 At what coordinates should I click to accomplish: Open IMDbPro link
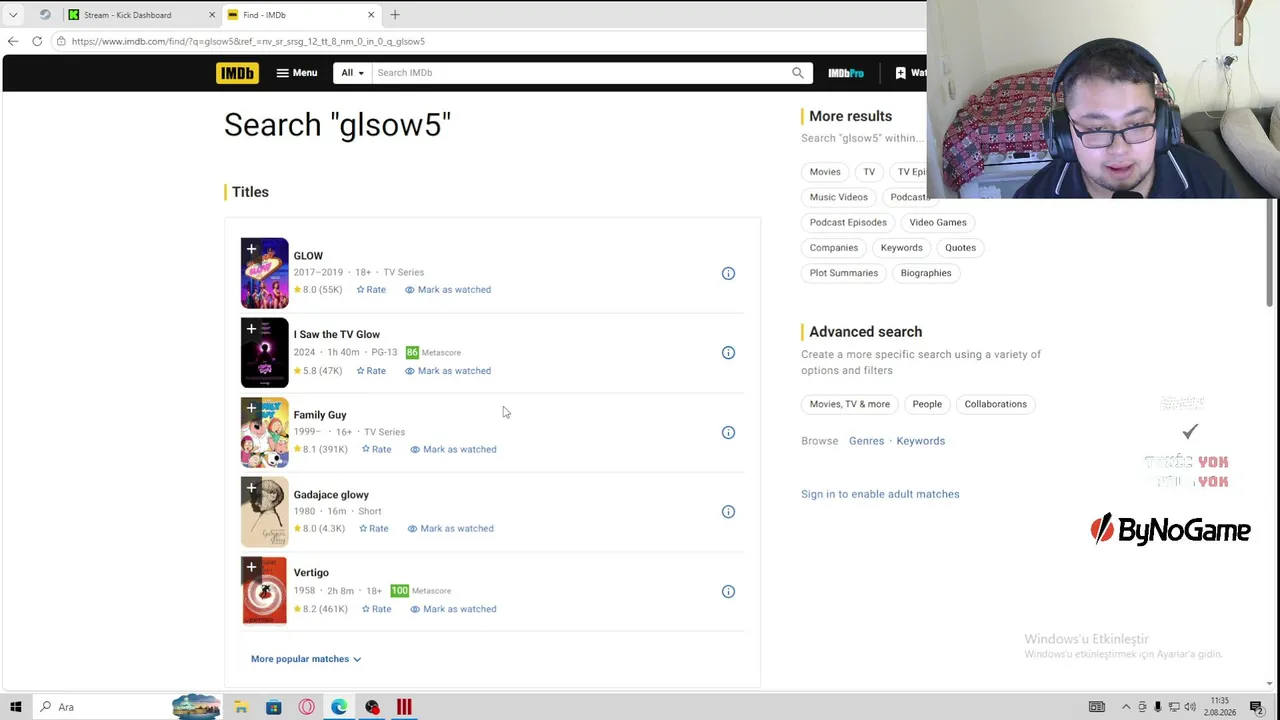(846, 73)
